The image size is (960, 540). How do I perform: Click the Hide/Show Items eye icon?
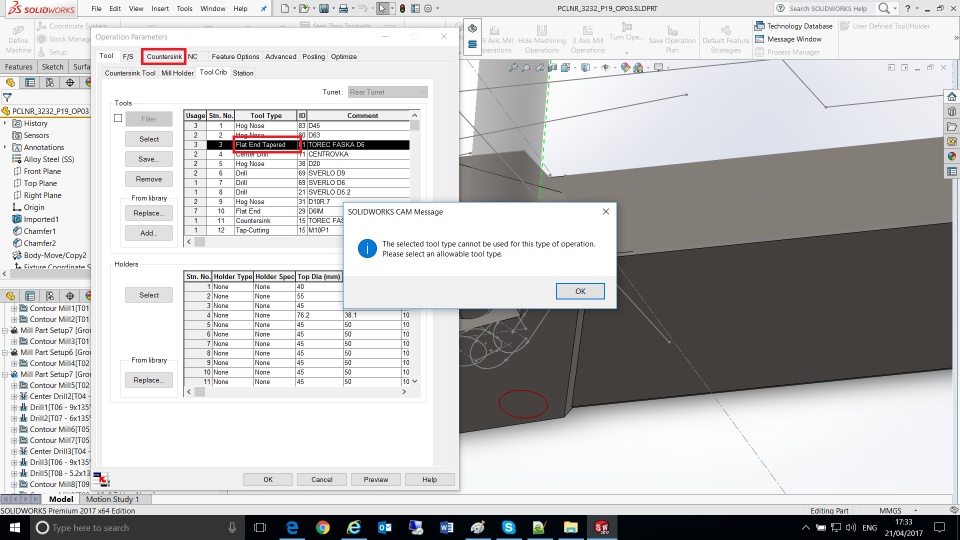tap(606, 67)
